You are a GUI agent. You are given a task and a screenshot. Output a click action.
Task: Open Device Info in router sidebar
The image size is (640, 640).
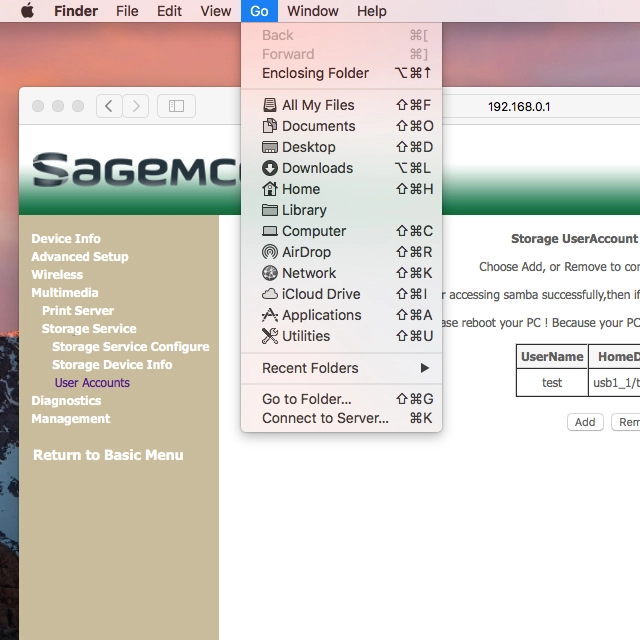pyautogui.click(x=66, y=238)
